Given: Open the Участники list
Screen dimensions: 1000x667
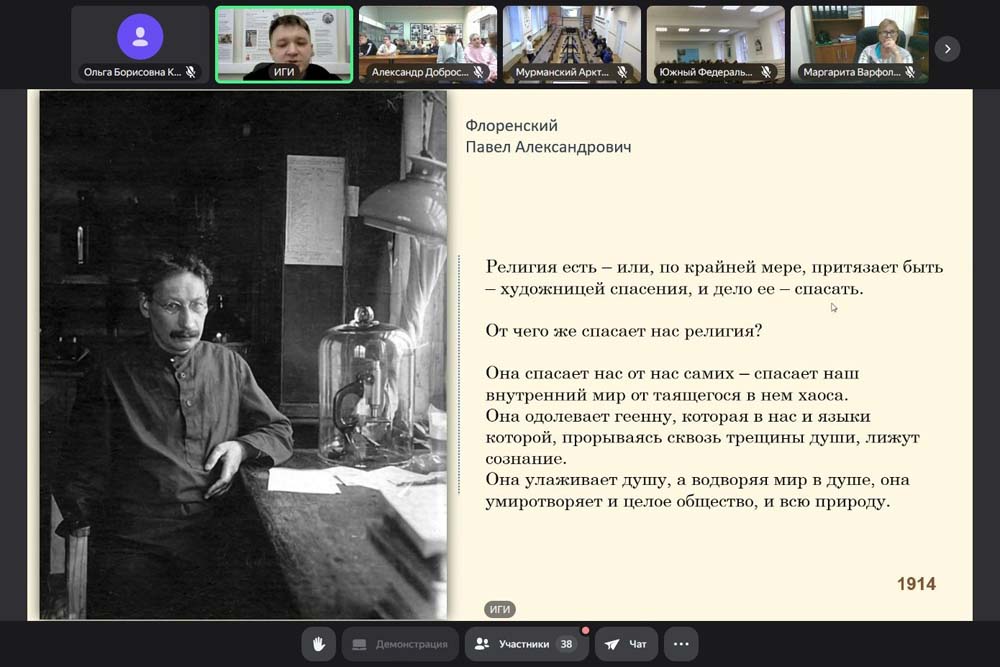Looking at the screenshot, I should click(525, 644).
